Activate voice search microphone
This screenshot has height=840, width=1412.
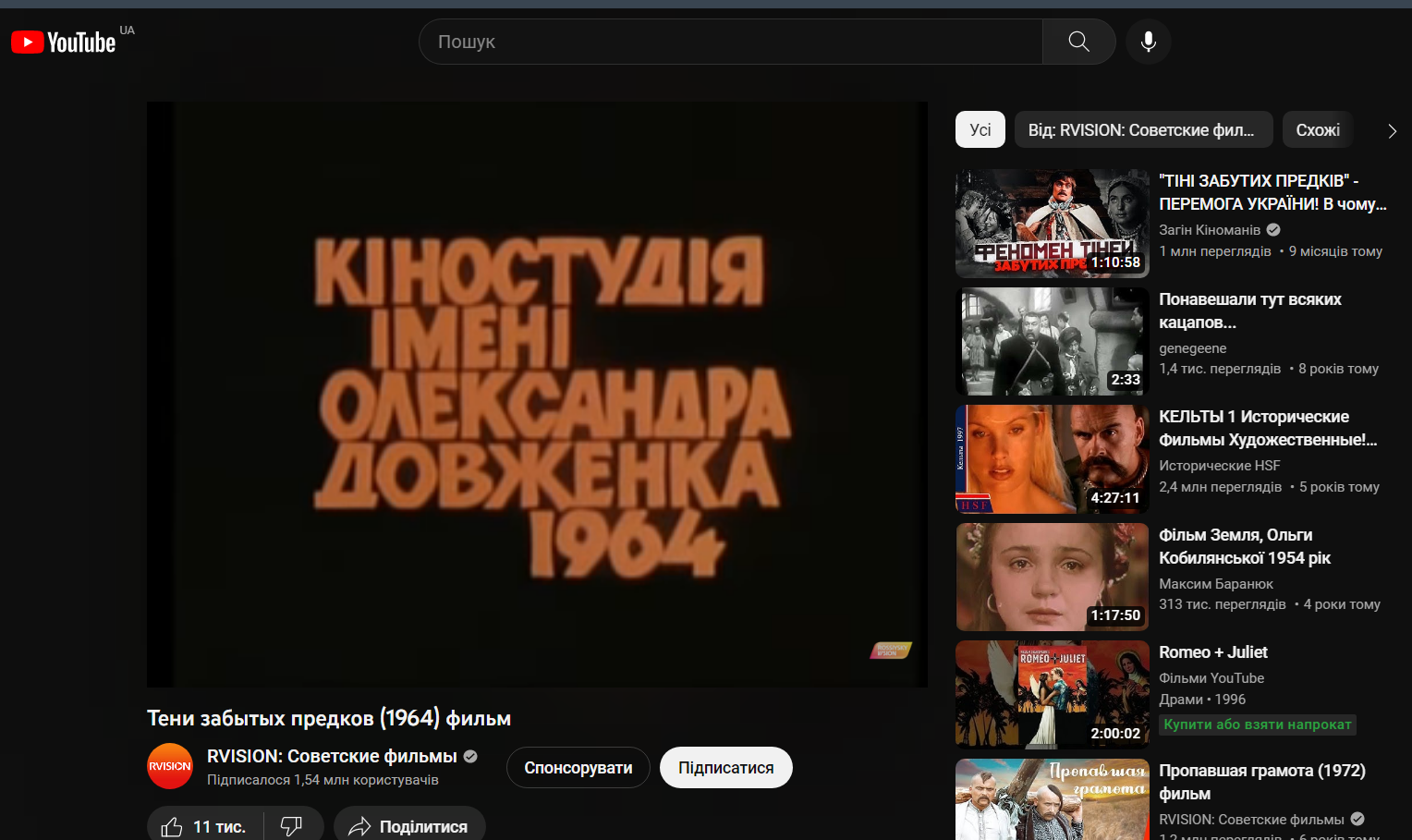click(x=1148, y=42)
